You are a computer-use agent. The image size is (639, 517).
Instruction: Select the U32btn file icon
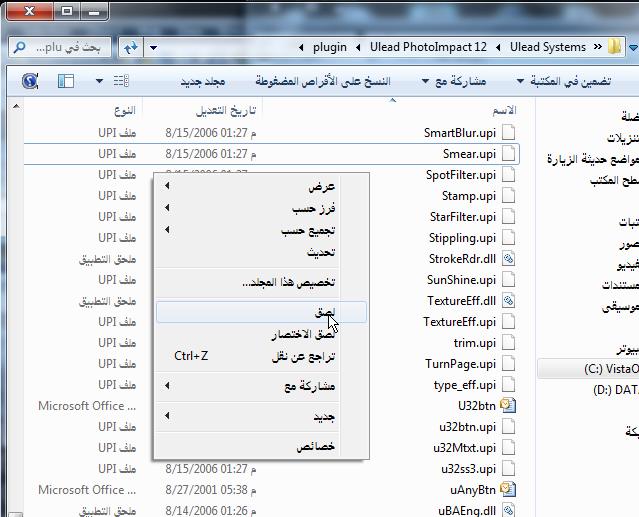tap(509, 406)
